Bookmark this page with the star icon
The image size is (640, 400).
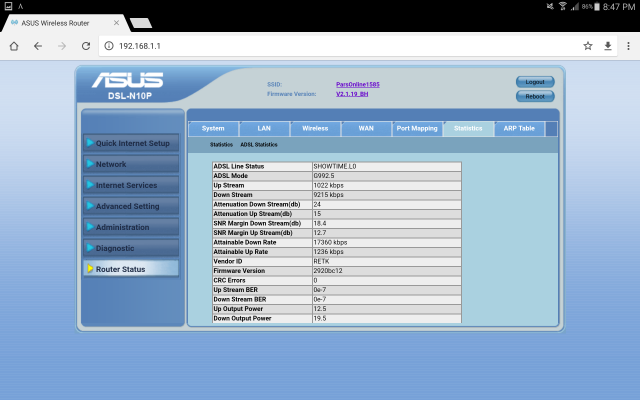(x=588, y=46)
